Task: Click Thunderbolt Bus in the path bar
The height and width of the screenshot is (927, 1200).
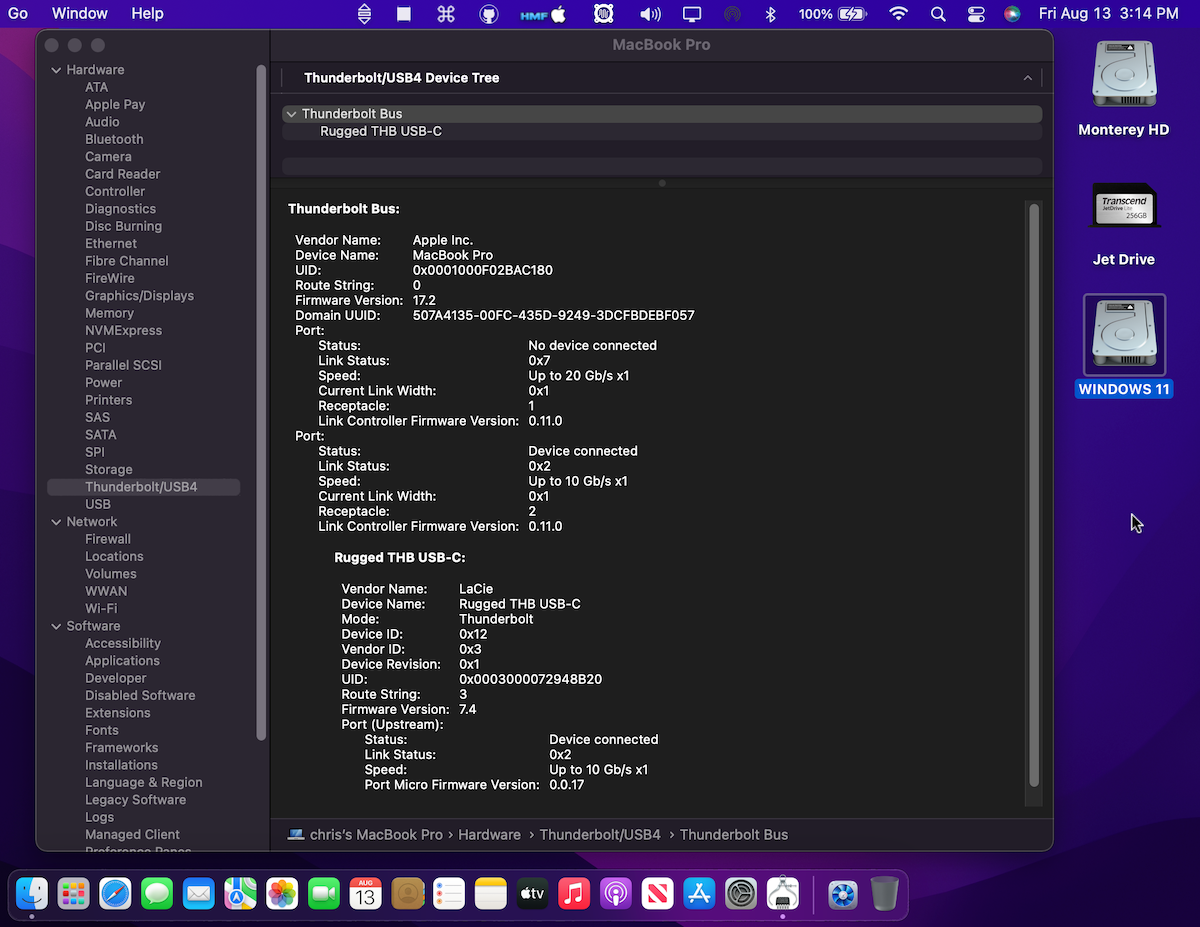Action: (x=734, y=834)
